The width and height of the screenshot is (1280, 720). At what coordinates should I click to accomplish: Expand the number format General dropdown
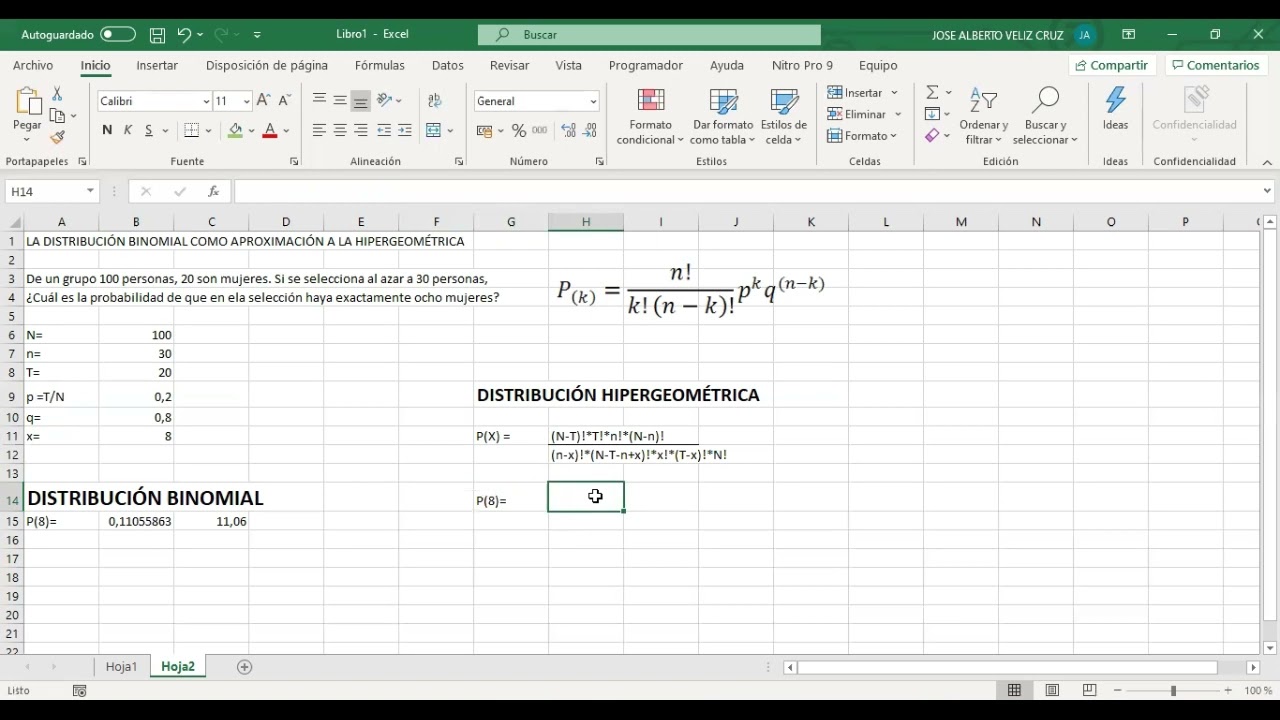(x=595, y=100)
